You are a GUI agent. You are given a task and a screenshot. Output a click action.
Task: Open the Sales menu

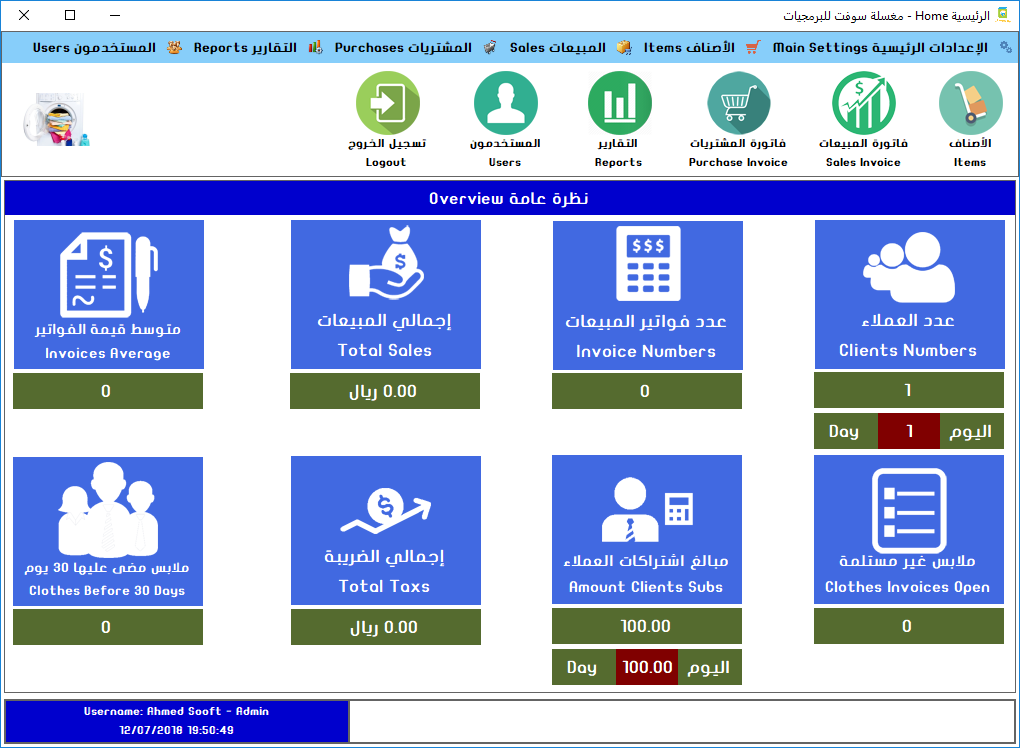click(558, 47)
